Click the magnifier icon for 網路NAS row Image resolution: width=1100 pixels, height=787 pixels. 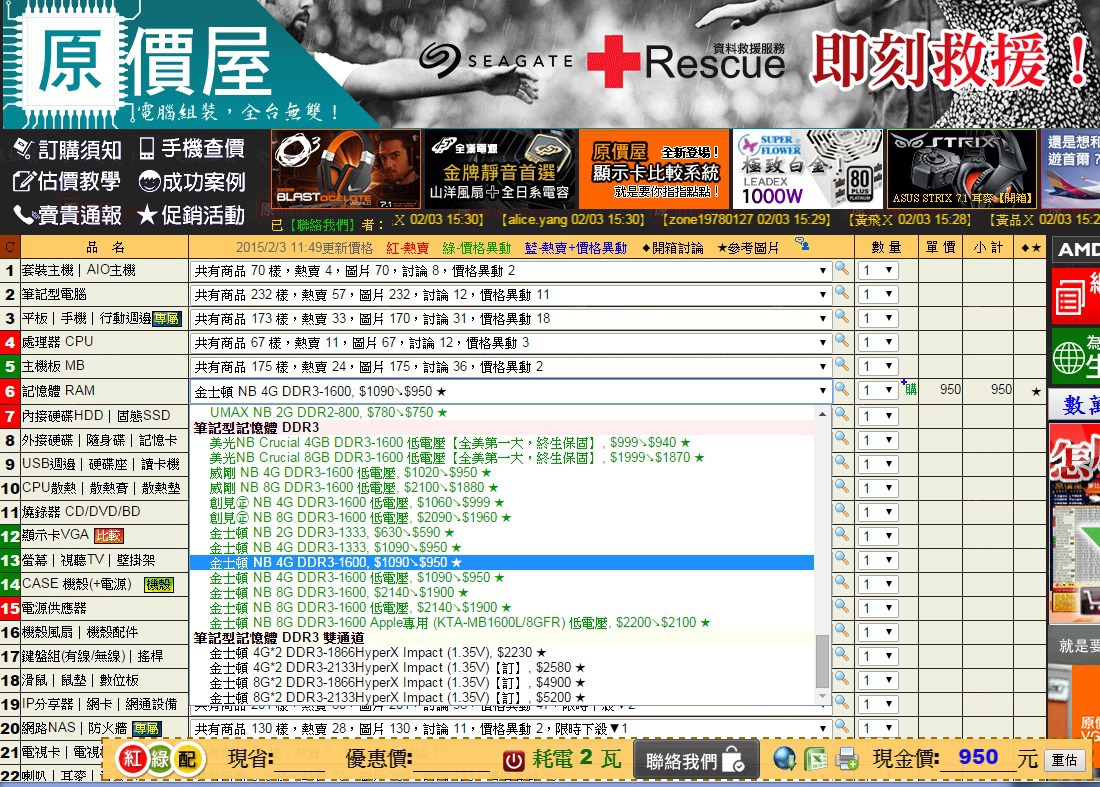tap(841, 727)
